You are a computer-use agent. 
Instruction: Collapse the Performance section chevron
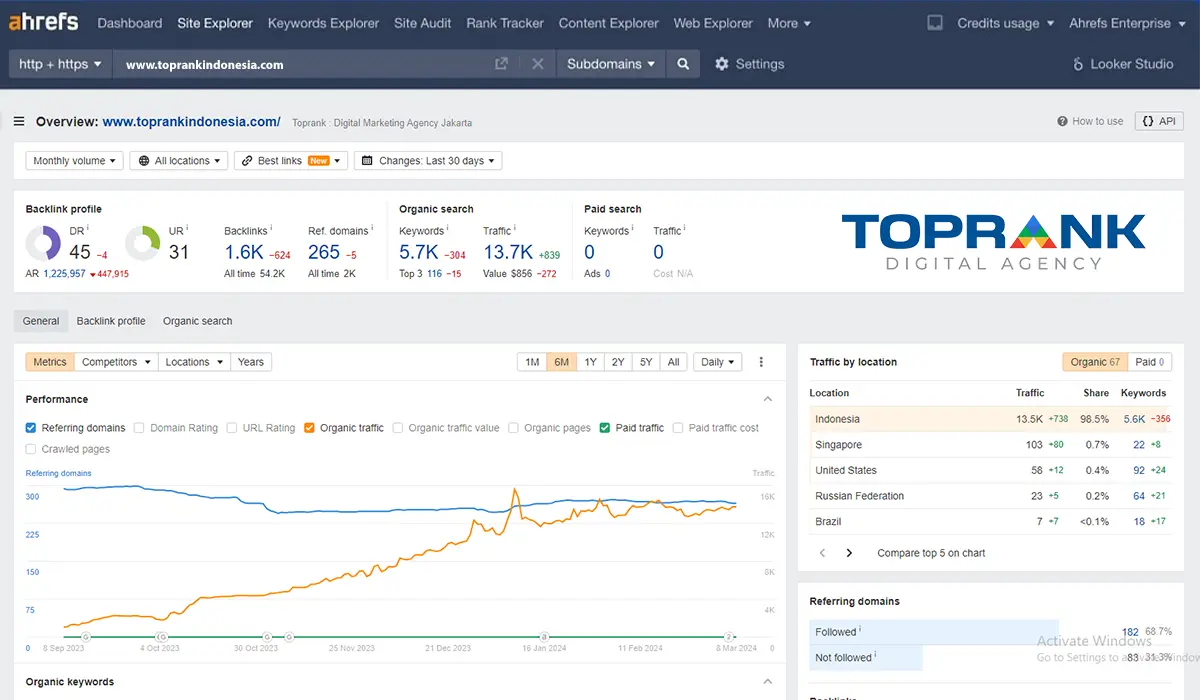(x=768, y=399)
